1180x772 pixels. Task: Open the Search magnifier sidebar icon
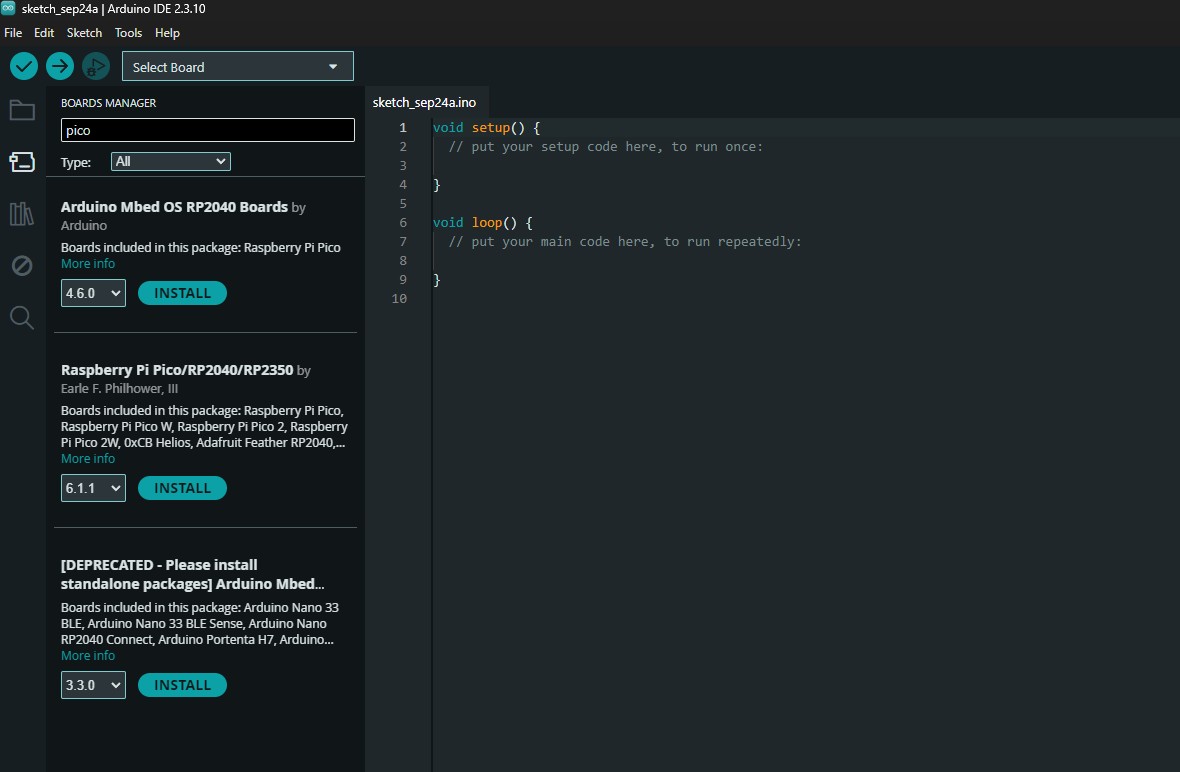tap(22, 318)
